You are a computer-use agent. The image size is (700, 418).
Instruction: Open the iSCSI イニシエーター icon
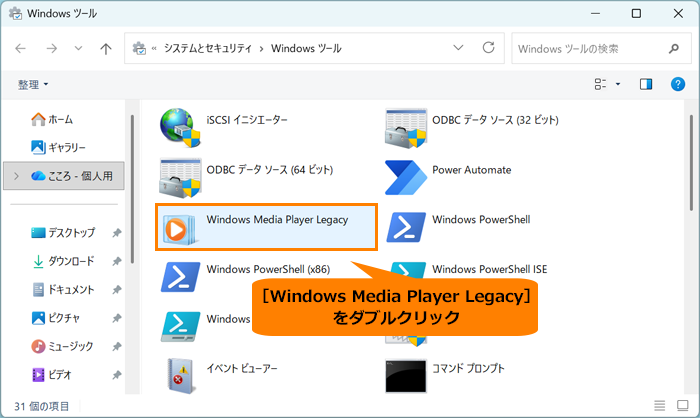click(180, 128)
